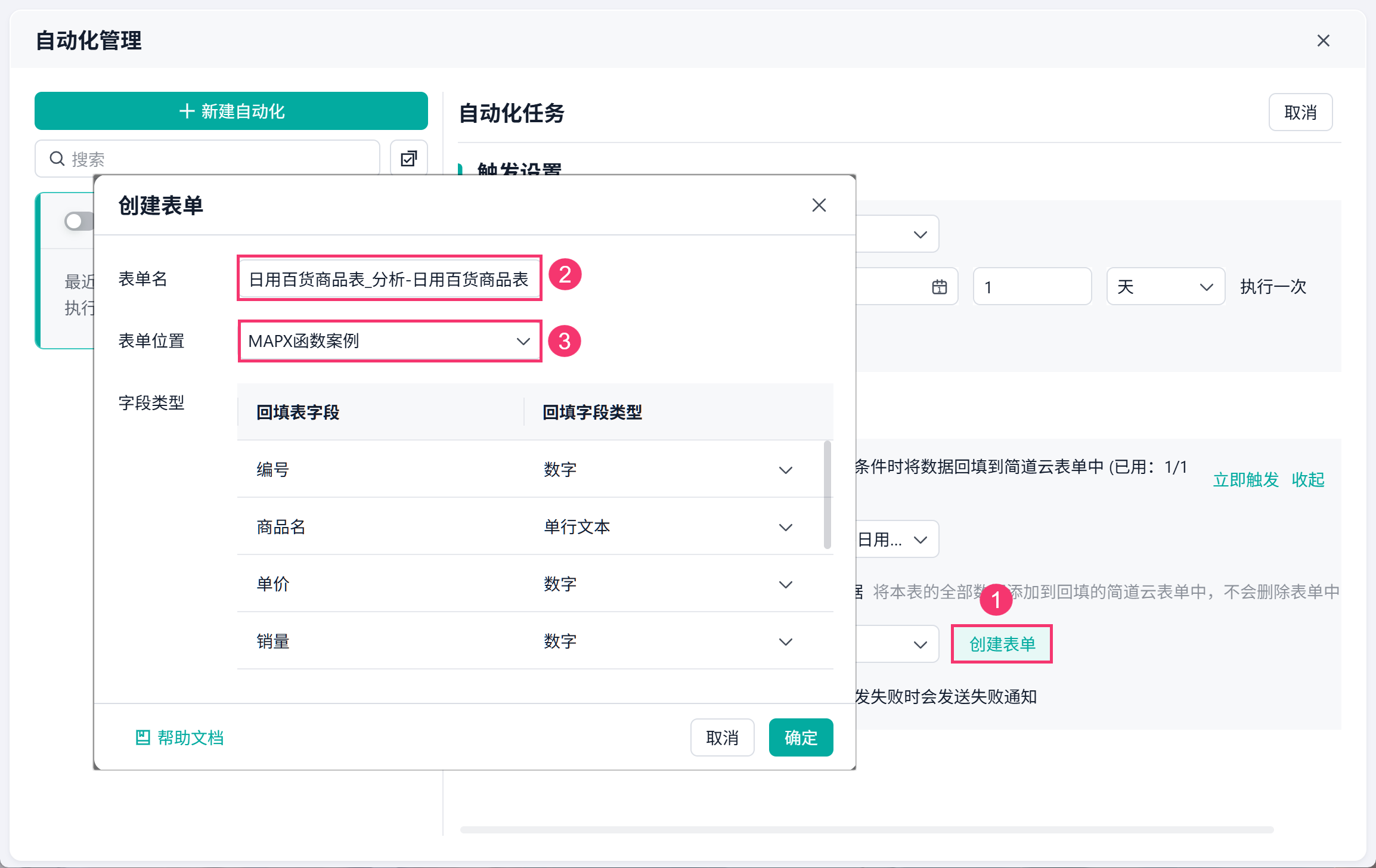
Task: Open the trigger type dropdown at top
Action: (897, 234)
